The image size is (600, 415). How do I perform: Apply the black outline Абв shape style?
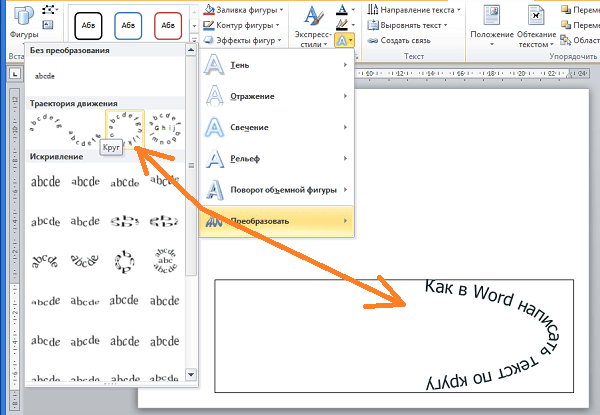click(x=88, y=26)
